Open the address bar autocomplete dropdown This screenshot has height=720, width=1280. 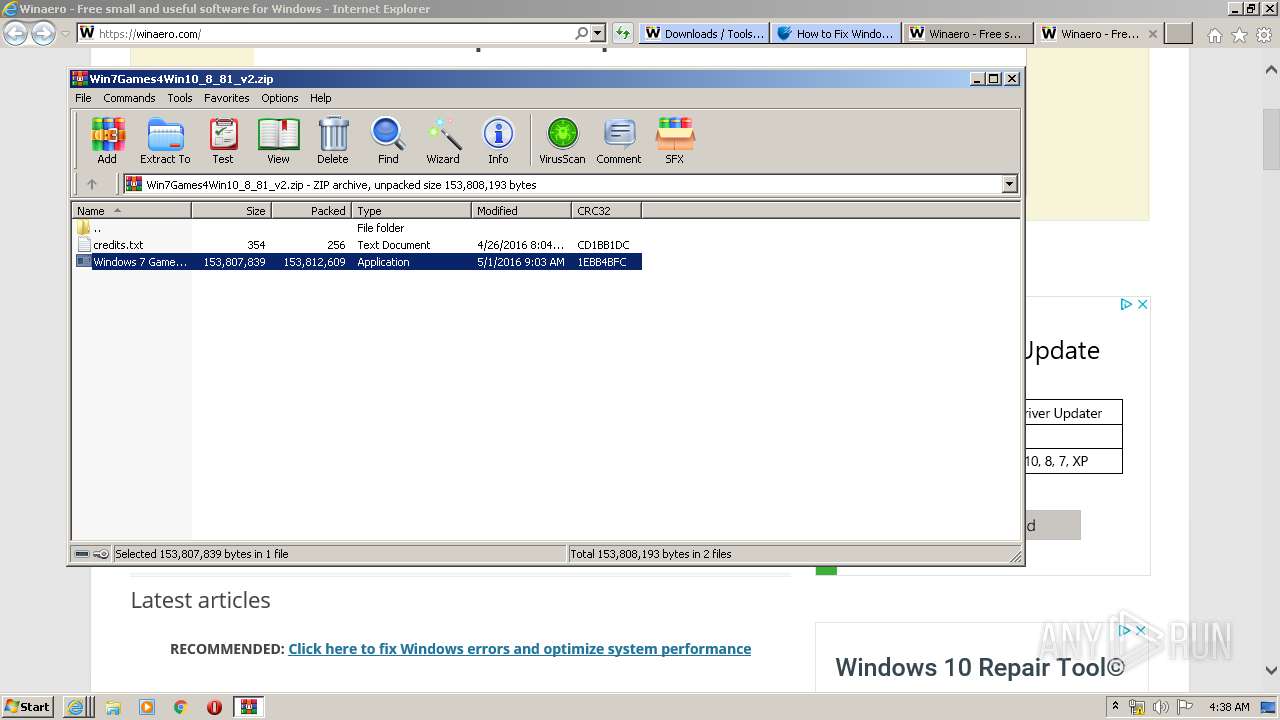coord(598,33)
